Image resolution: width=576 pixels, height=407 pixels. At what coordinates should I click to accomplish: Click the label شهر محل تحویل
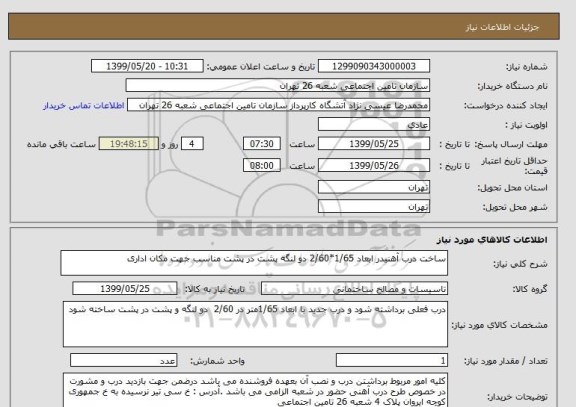515,207
